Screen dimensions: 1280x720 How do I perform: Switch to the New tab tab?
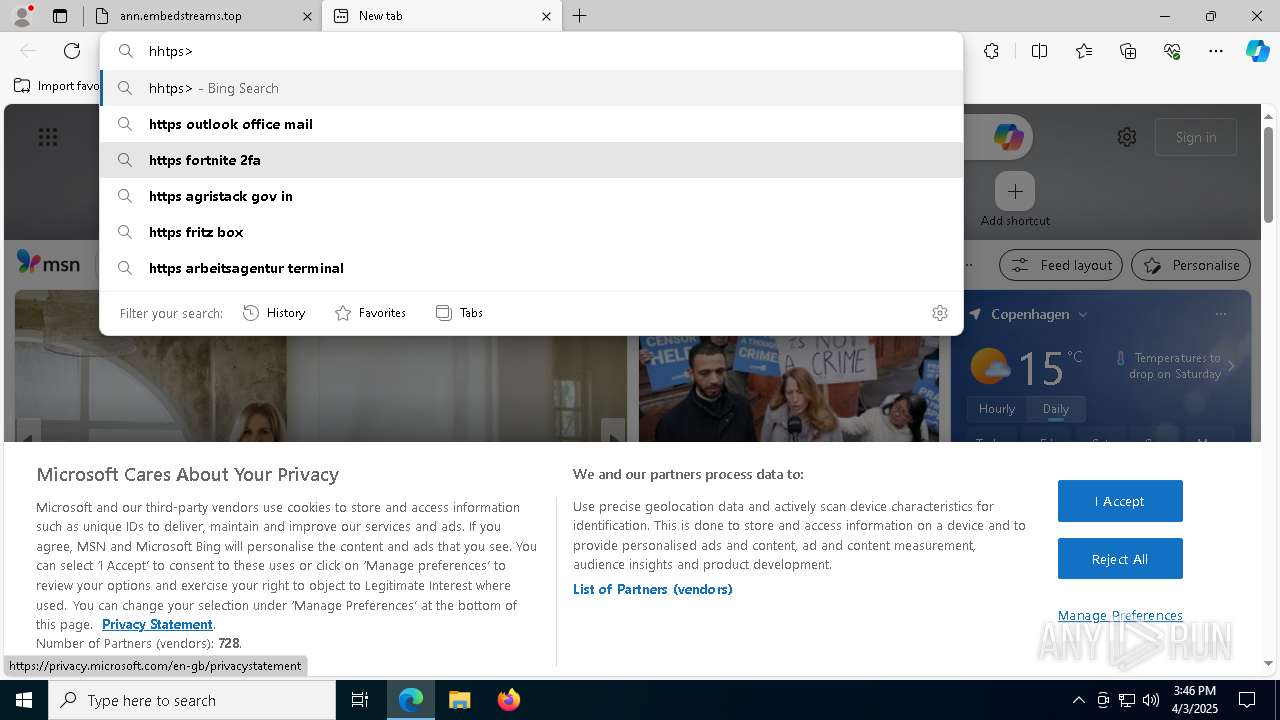442,16
